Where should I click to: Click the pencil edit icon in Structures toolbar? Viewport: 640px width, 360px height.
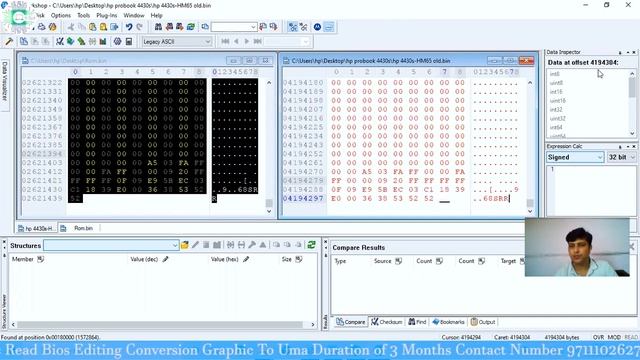click(x=196, y=245)
